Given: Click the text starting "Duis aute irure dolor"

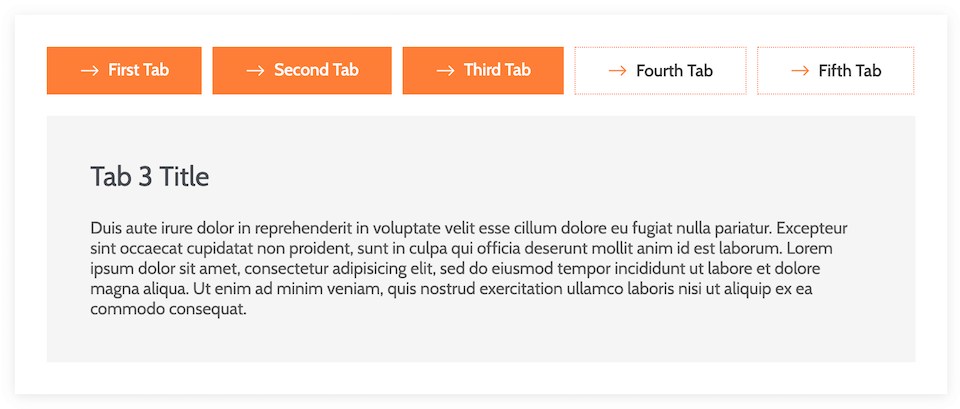Looking at the screenshot, I should click(469, 269).
